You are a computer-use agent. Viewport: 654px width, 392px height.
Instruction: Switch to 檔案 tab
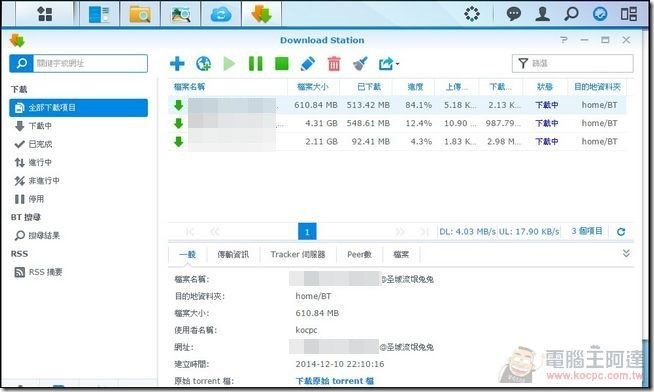click(401, 254)
